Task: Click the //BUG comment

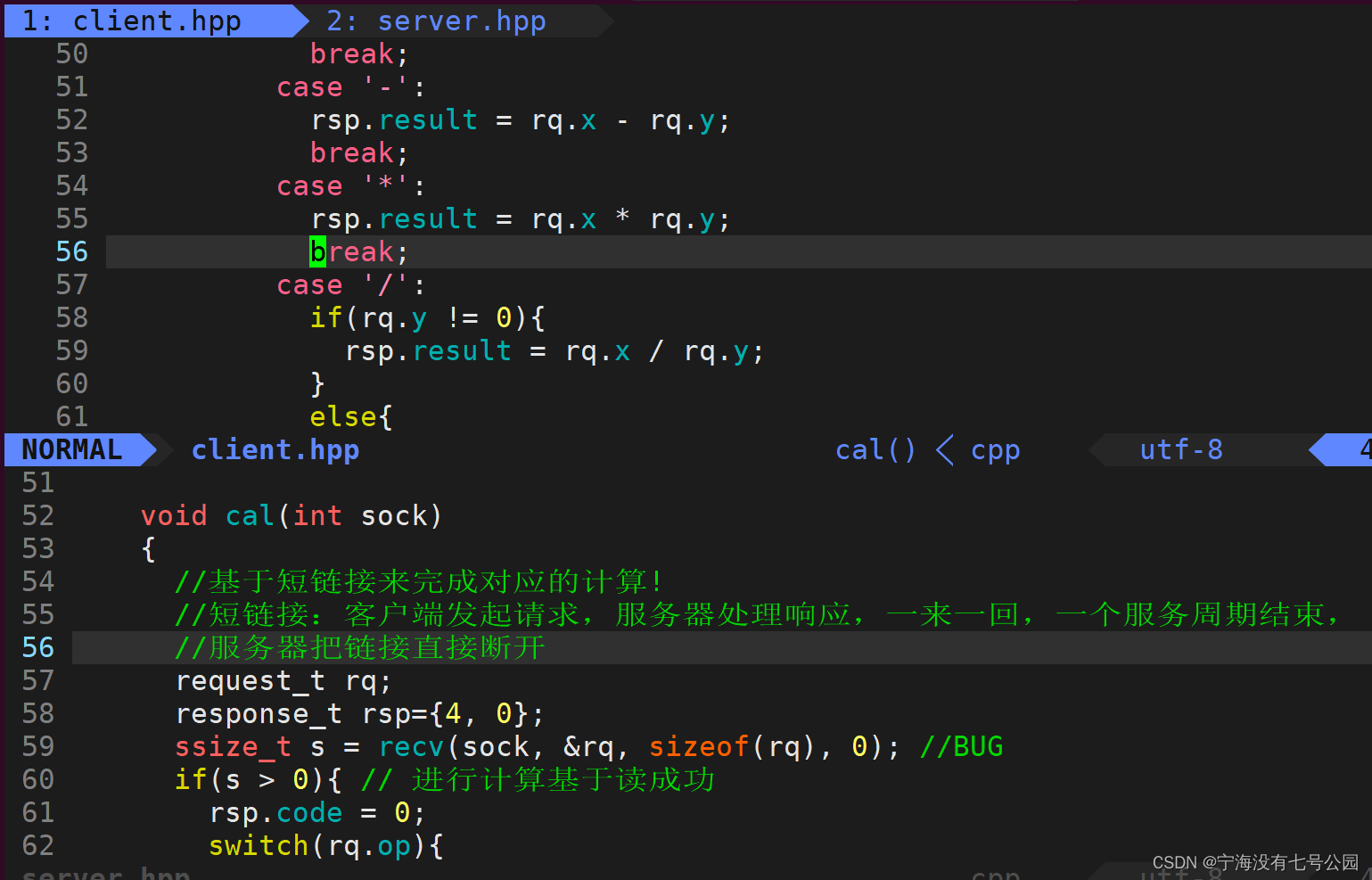Action: tap(961, 746)
